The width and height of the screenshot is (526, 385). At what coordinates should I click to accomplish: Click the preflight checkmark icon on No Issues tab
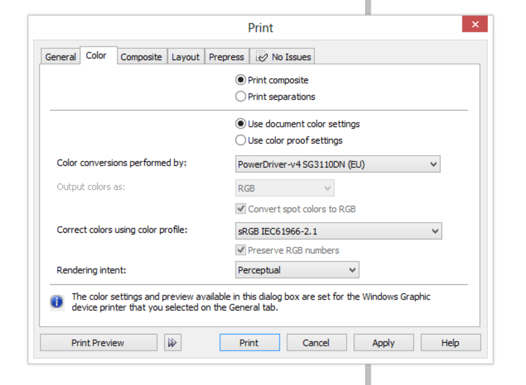click(x=262, y=57)
